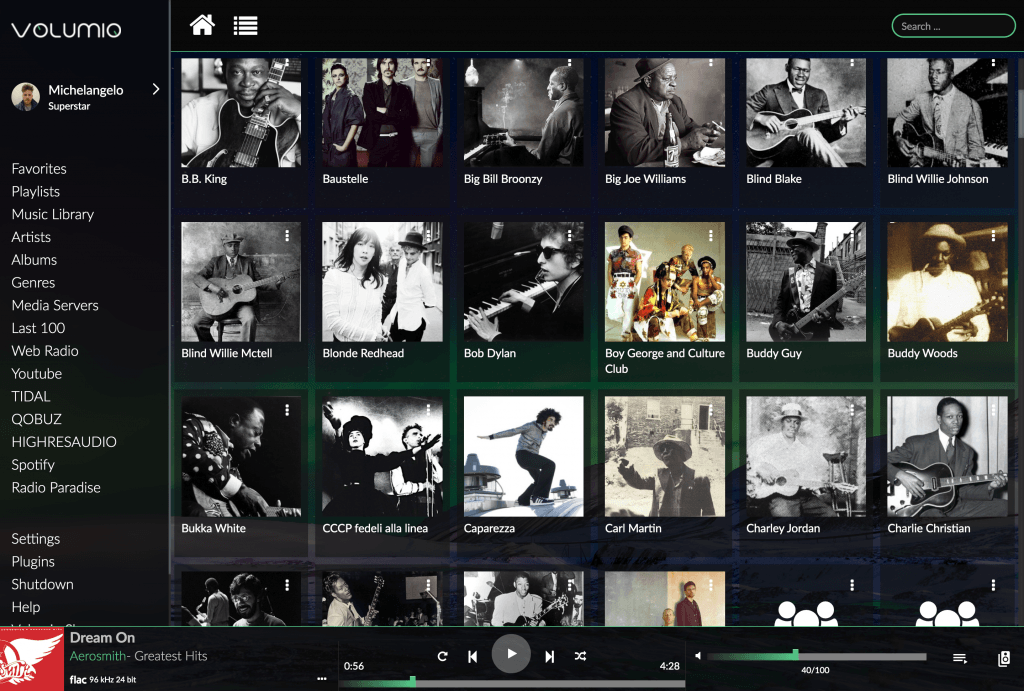This screenshot has width=1024, height=691.
Task: Click the Search field at top right
Action: click(x=951, y=25)
